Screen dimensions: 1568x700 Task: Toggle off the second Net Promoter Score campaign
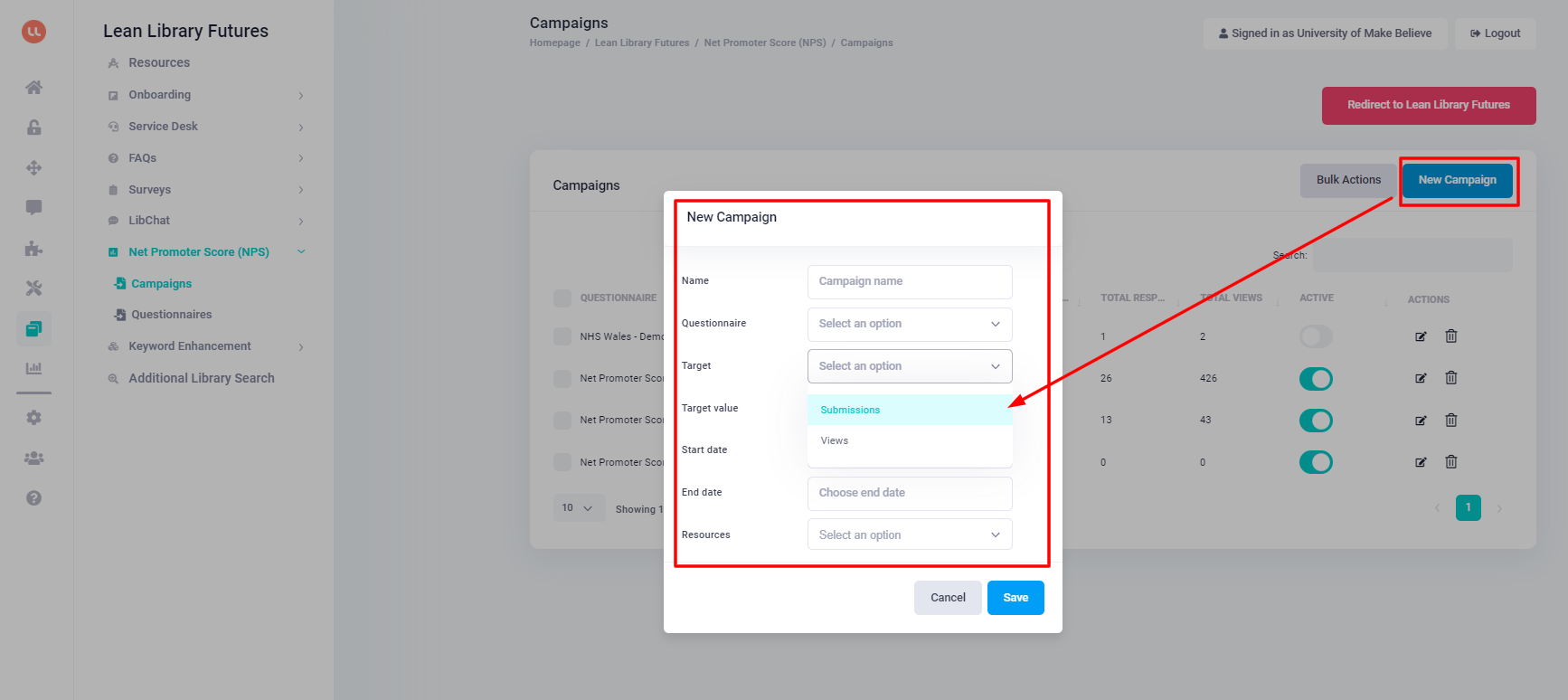[1316, 420]
